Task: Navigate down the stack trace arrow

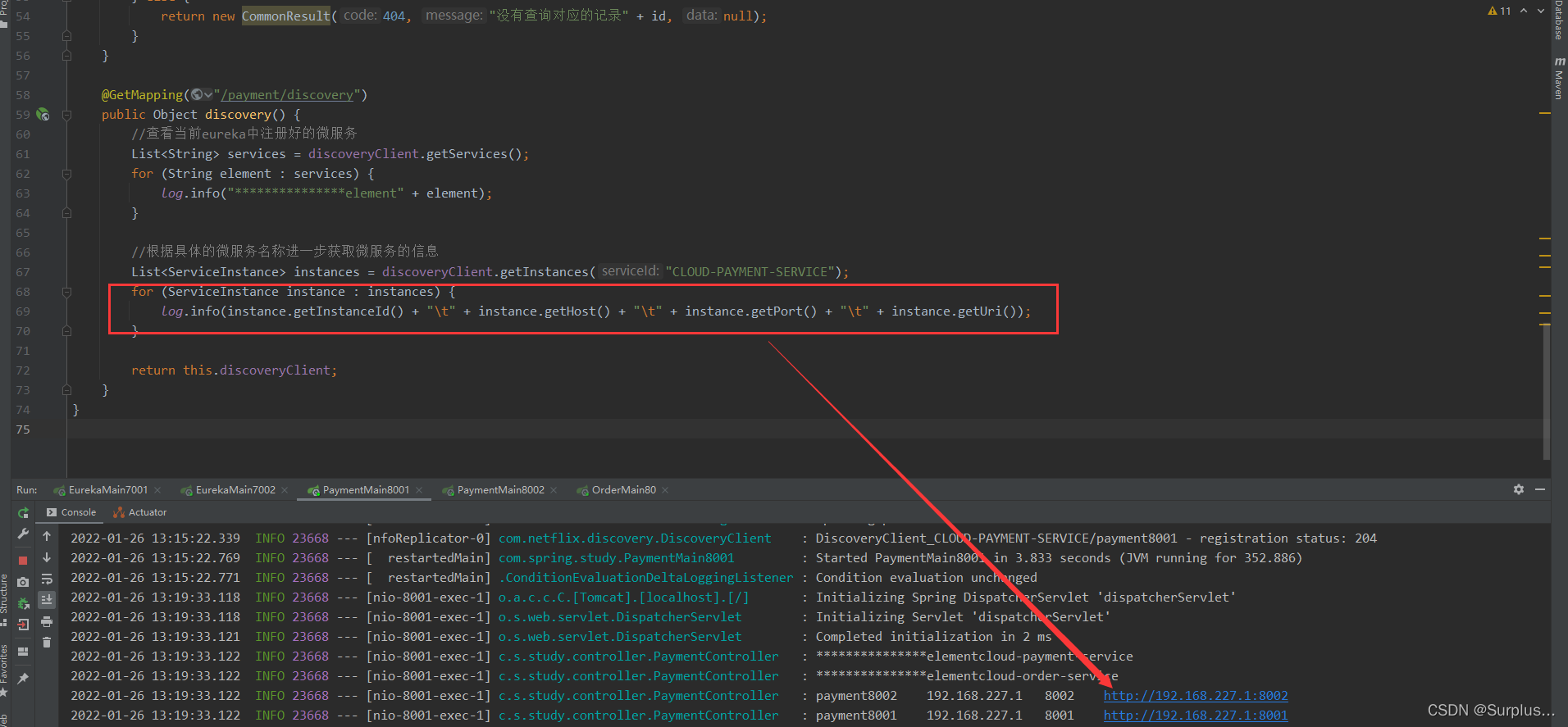Action: tap(47, 557)
